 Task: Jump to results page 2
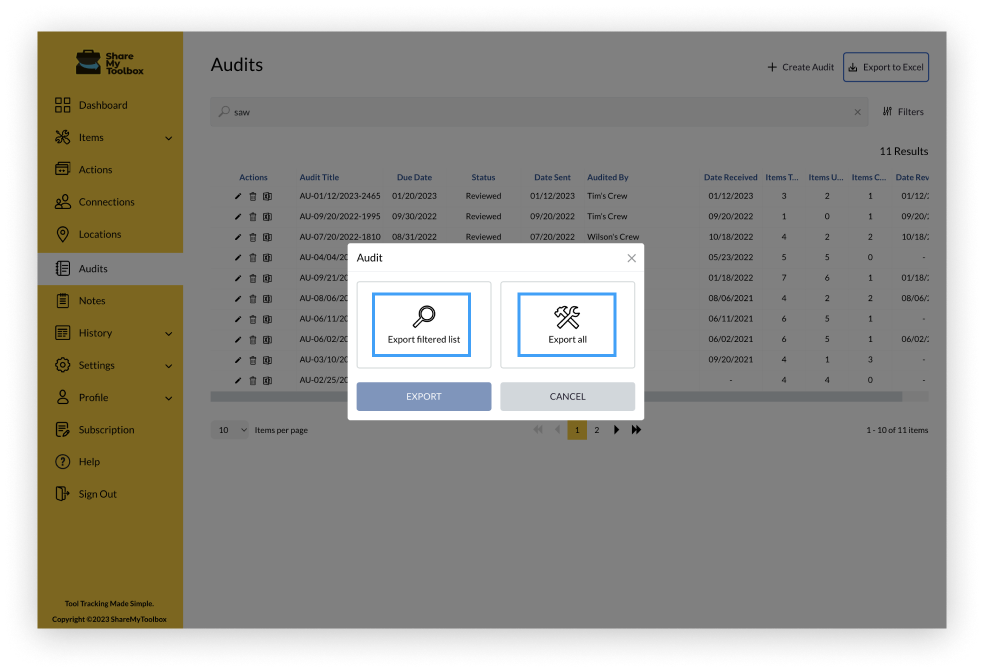coord(596,429)
